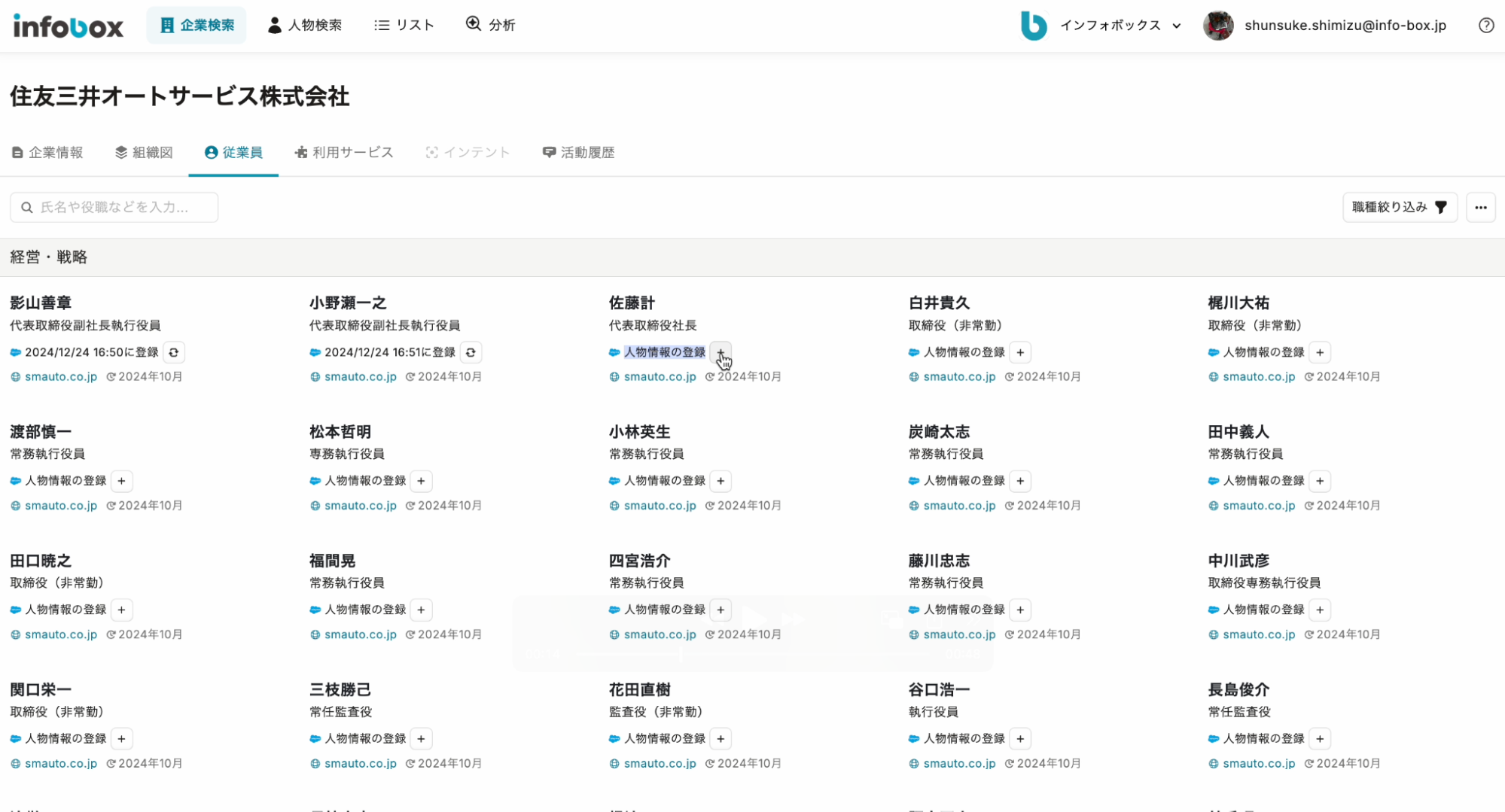Image resolution: width=1505 pixels, height=812 pixels.
Task: Click 人物情報の登録 for 田中義人
Action: coord(1264,481)
